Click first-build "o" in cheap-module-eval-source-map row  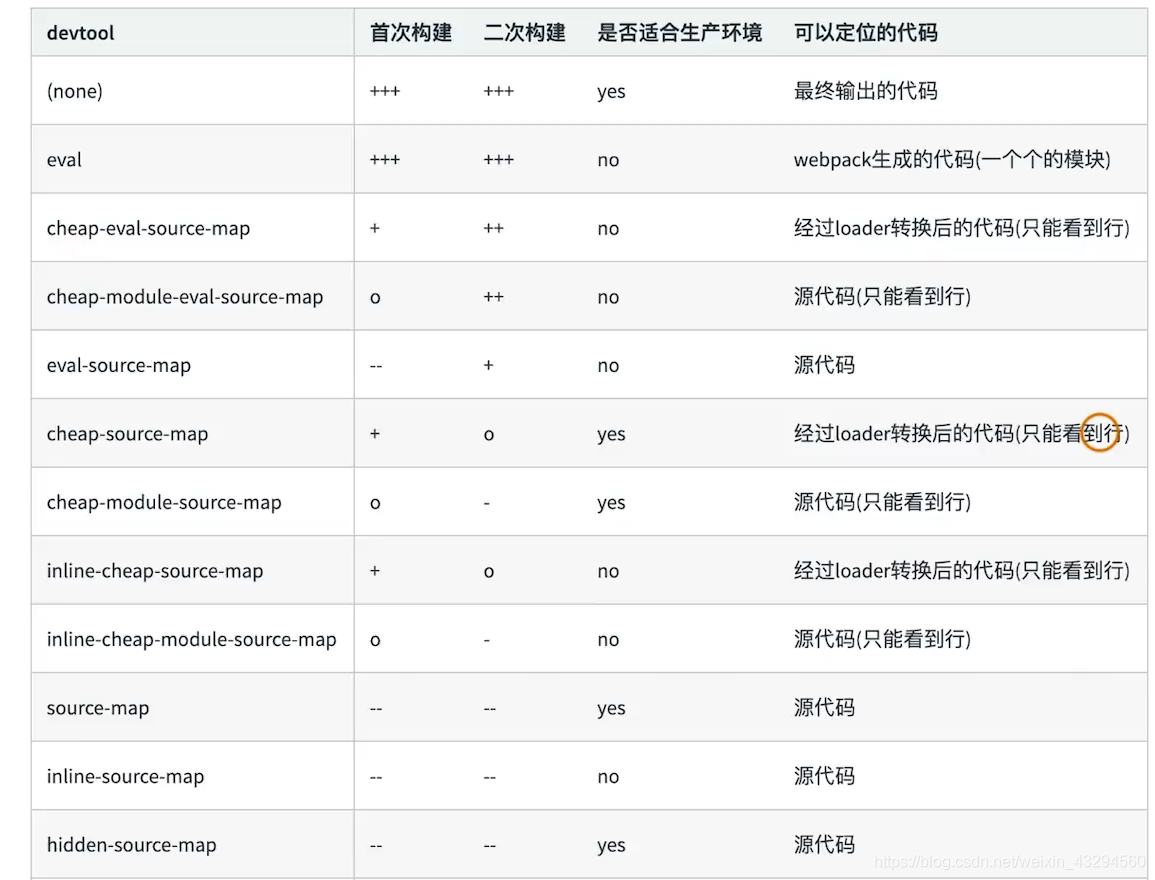click(x=375, y=298)
